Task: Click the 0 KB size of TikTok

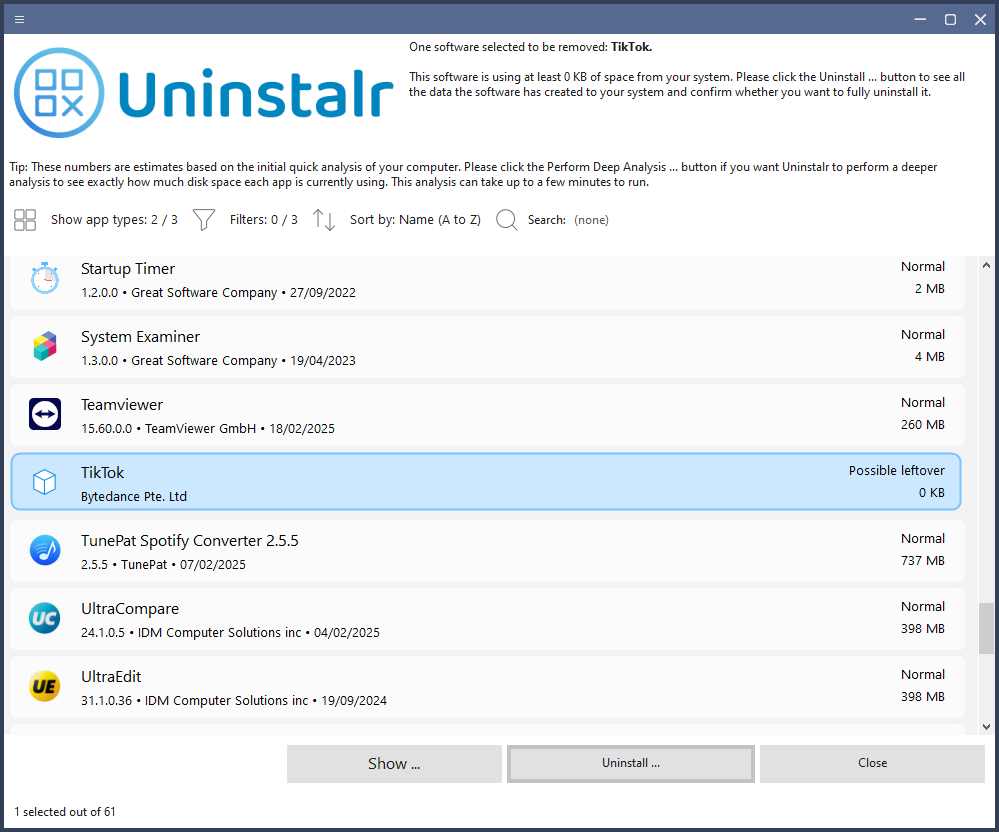Action: click(931, 493)
